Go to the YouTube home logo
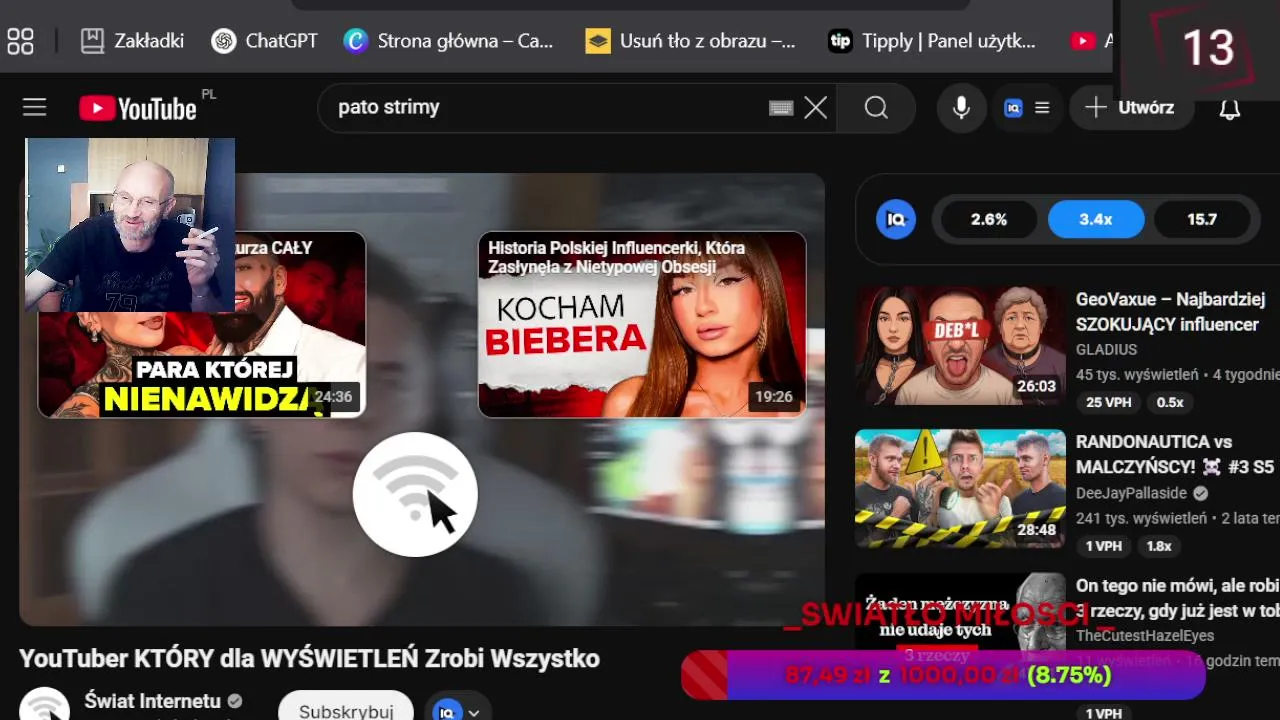This screenshot has width=1280, height=720. coord(138,108)
